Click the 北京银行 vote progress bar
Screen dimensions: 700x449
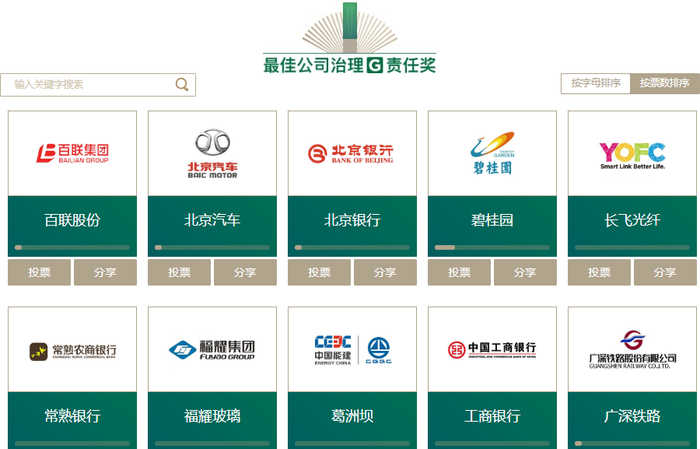click(352, 247)
